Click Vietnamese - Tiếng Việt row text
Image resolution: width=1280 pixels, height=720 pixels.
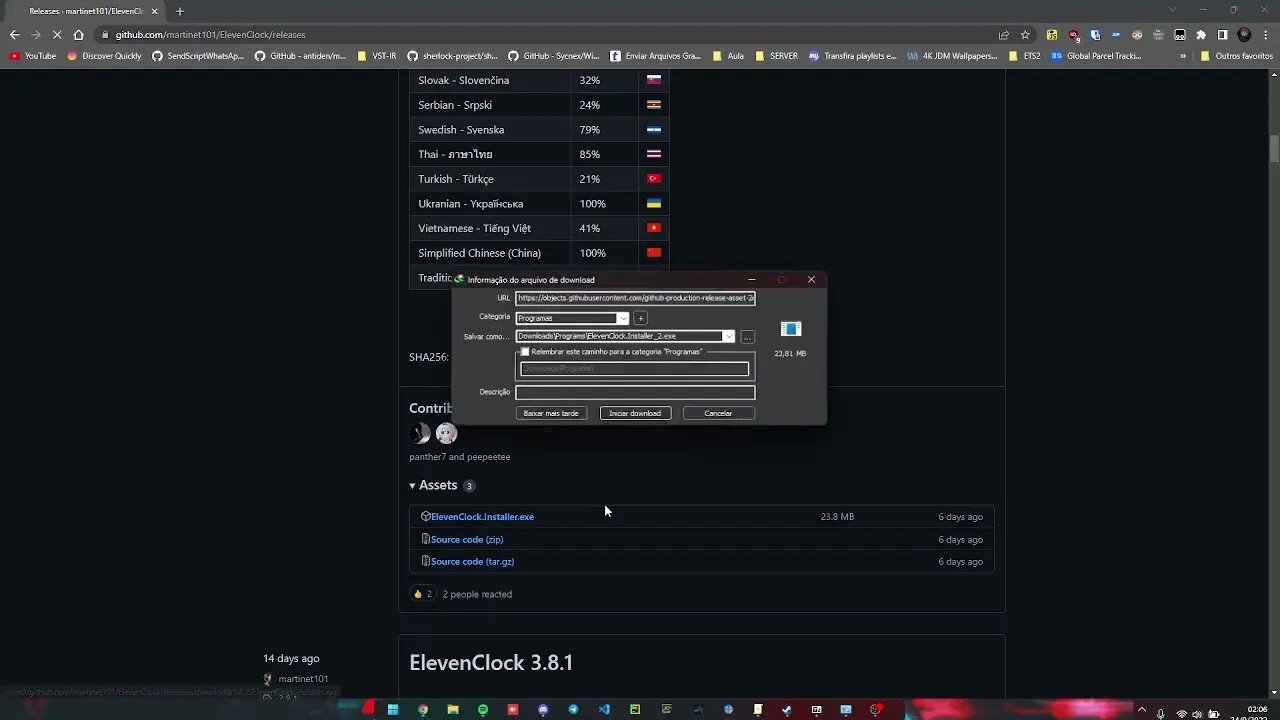point(474,228)
